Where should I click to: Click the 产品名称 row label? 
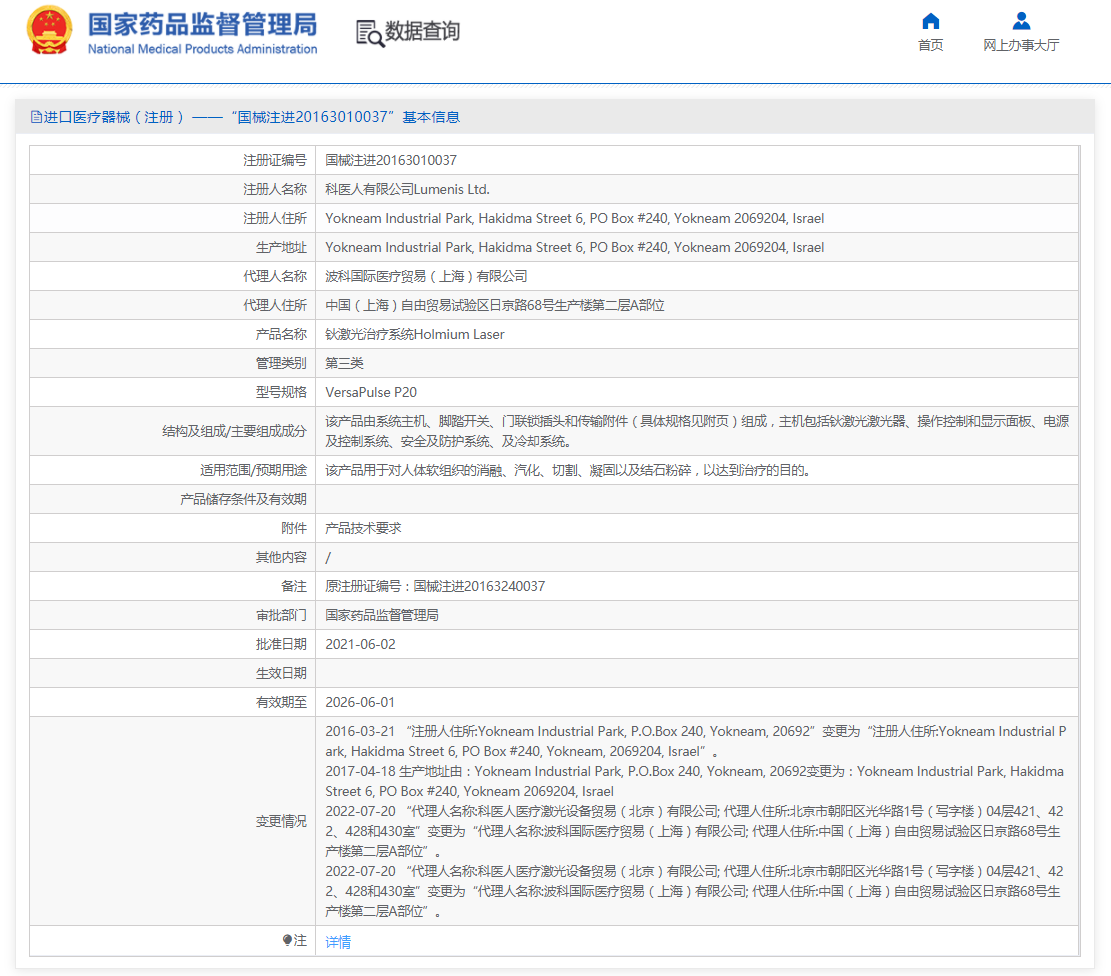coord(281,335)
